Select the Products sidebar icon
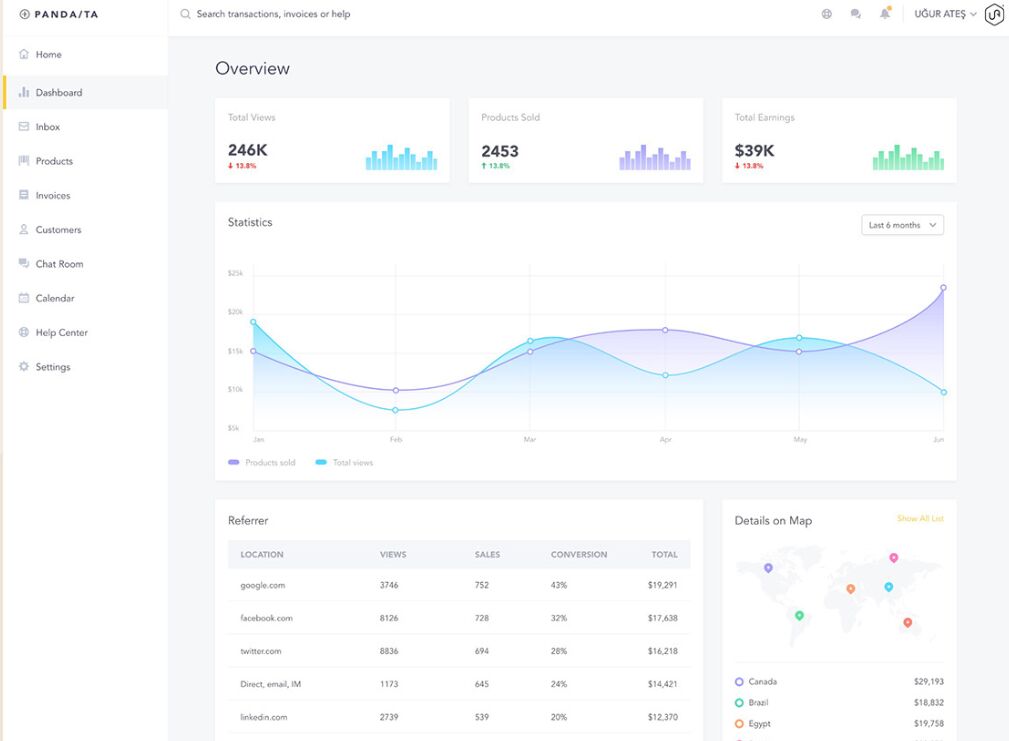The height and width of the screenshot is (741, 1009). (23, 160)
